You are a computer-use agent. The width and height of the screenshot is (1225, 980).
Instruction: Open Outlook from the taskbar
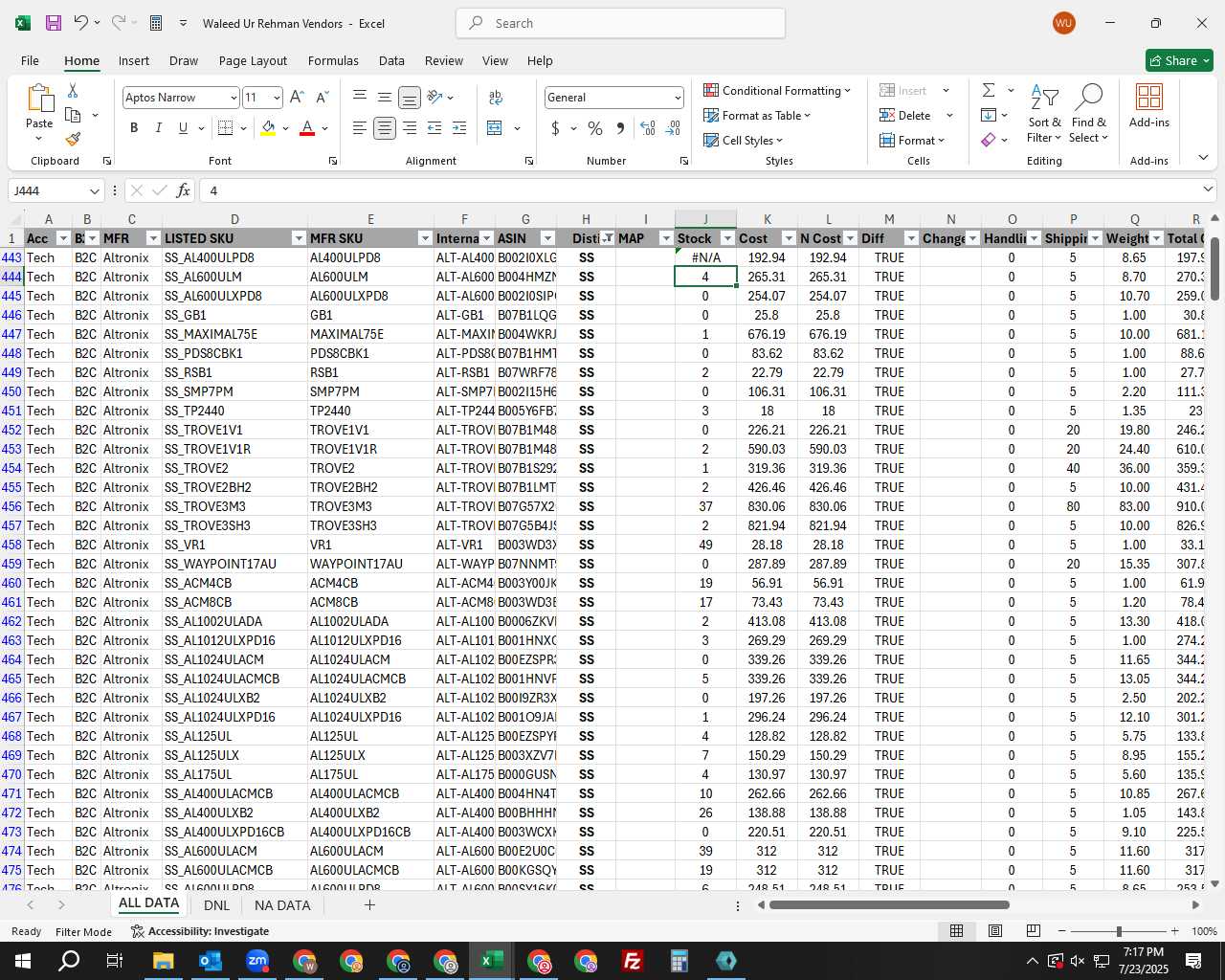tap(210, 961)
